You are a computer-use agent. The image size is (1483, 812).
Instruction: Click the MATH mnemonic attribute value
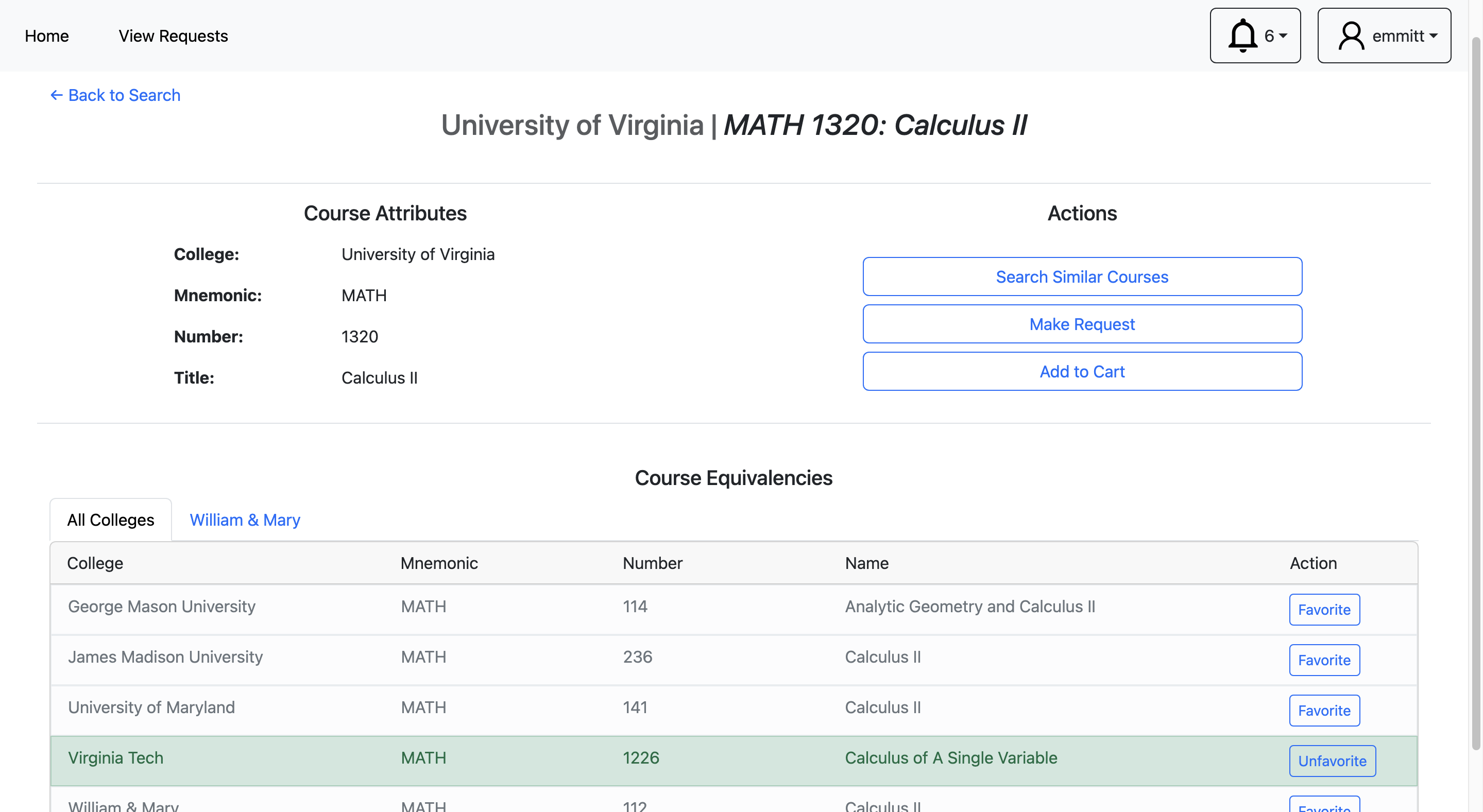(364, 295)
